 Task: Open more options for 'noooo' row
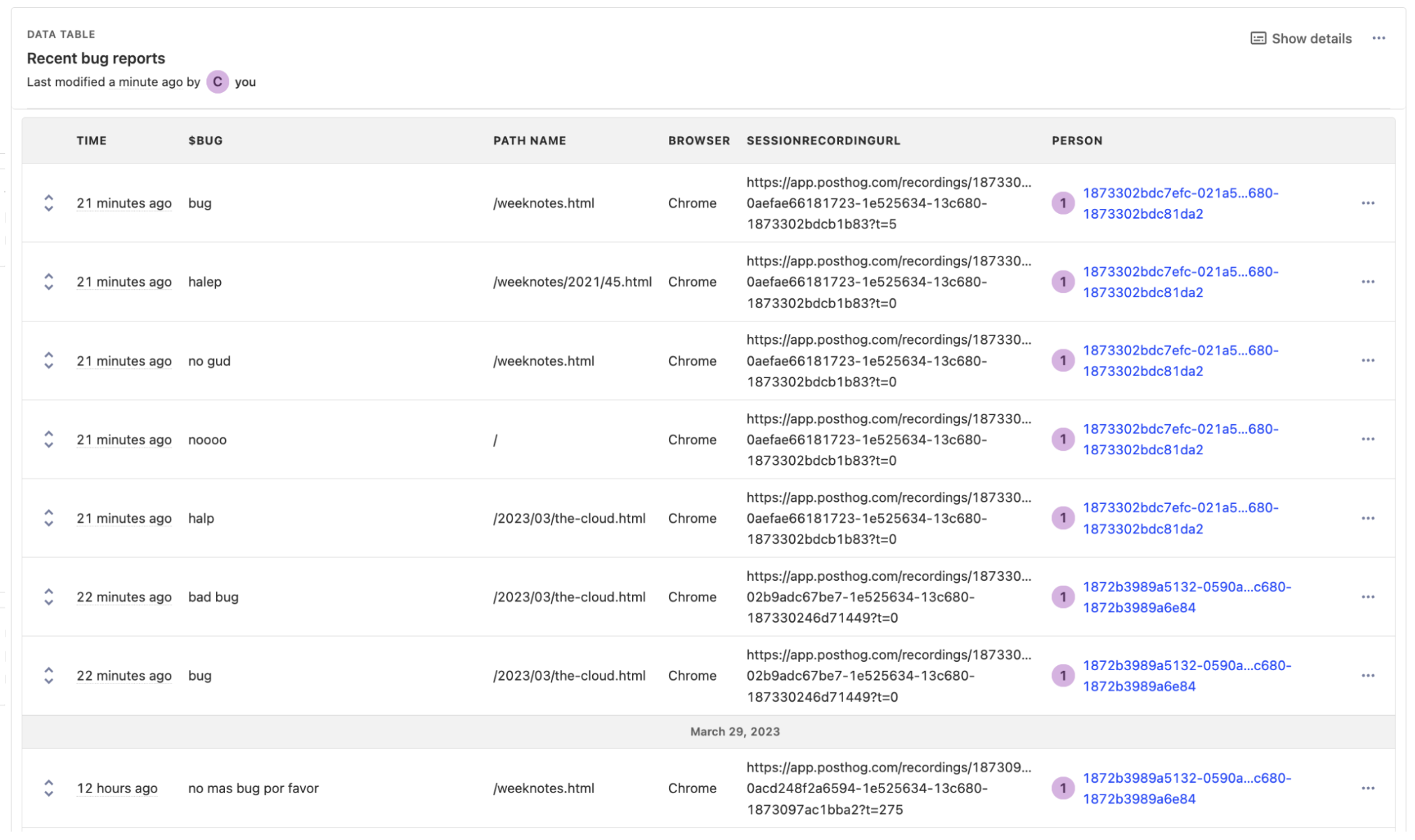(1367, 440)
